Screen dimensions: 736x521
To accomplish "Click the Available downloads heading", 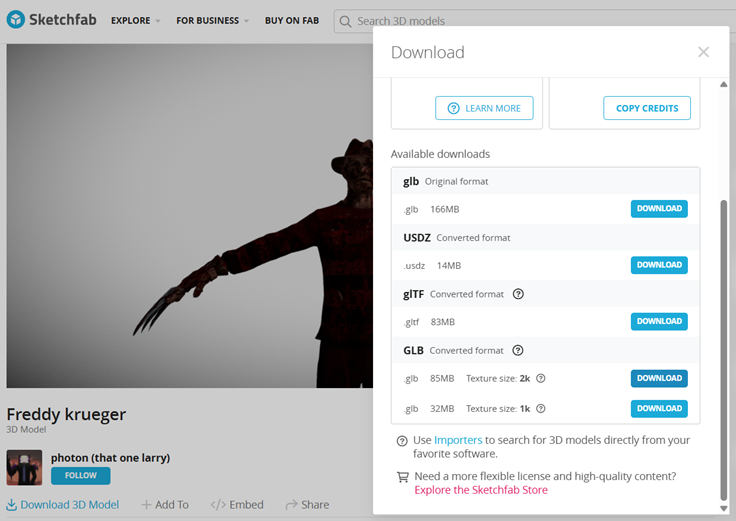I will point(440,154).
